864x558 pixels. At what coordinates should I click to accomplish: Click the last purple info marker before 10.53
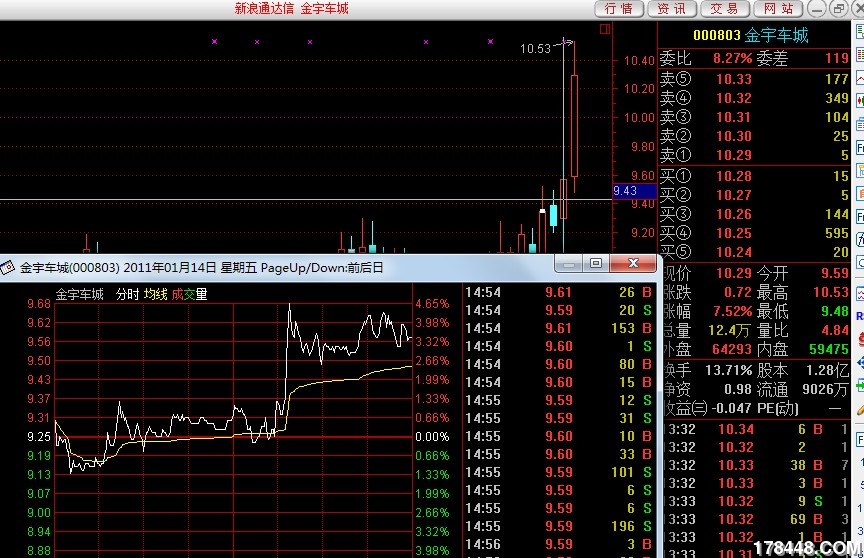(490, 41)
